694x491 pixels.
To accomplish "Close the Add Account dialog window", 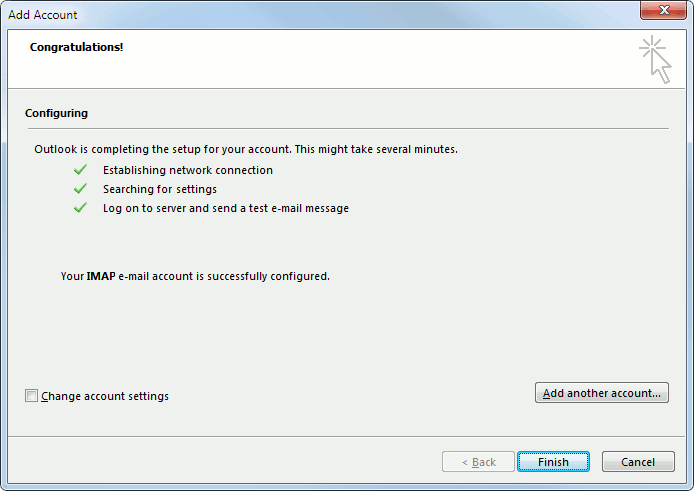I will click(662, 13).
